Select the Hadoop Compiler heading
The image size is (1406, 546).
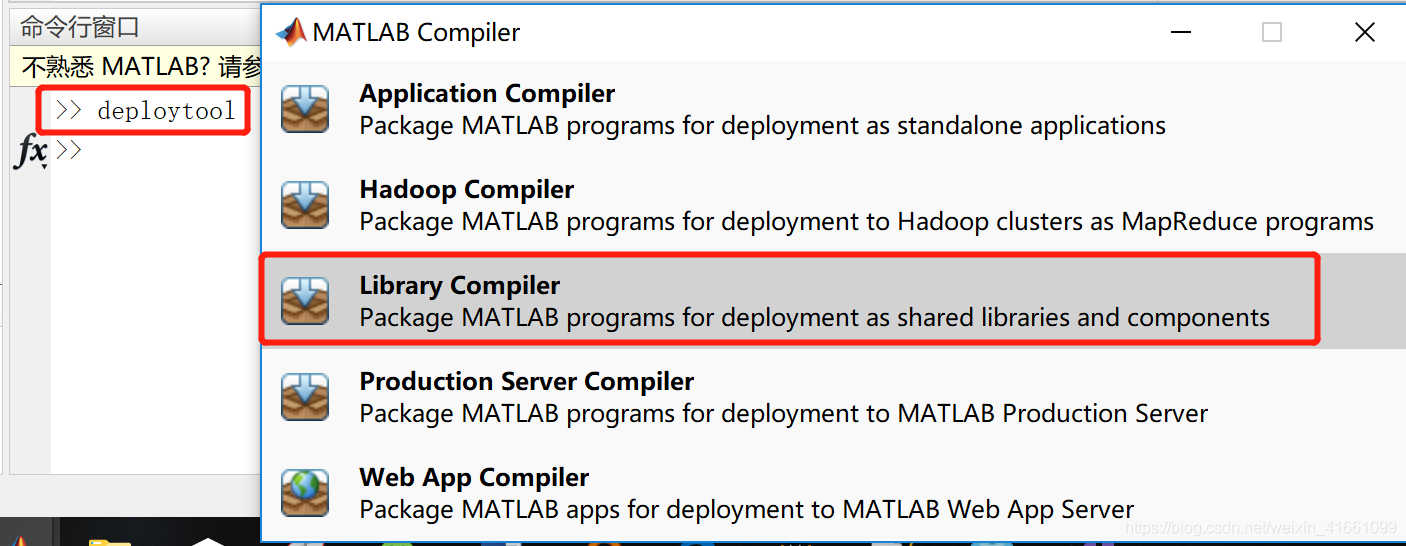(466, 189)
